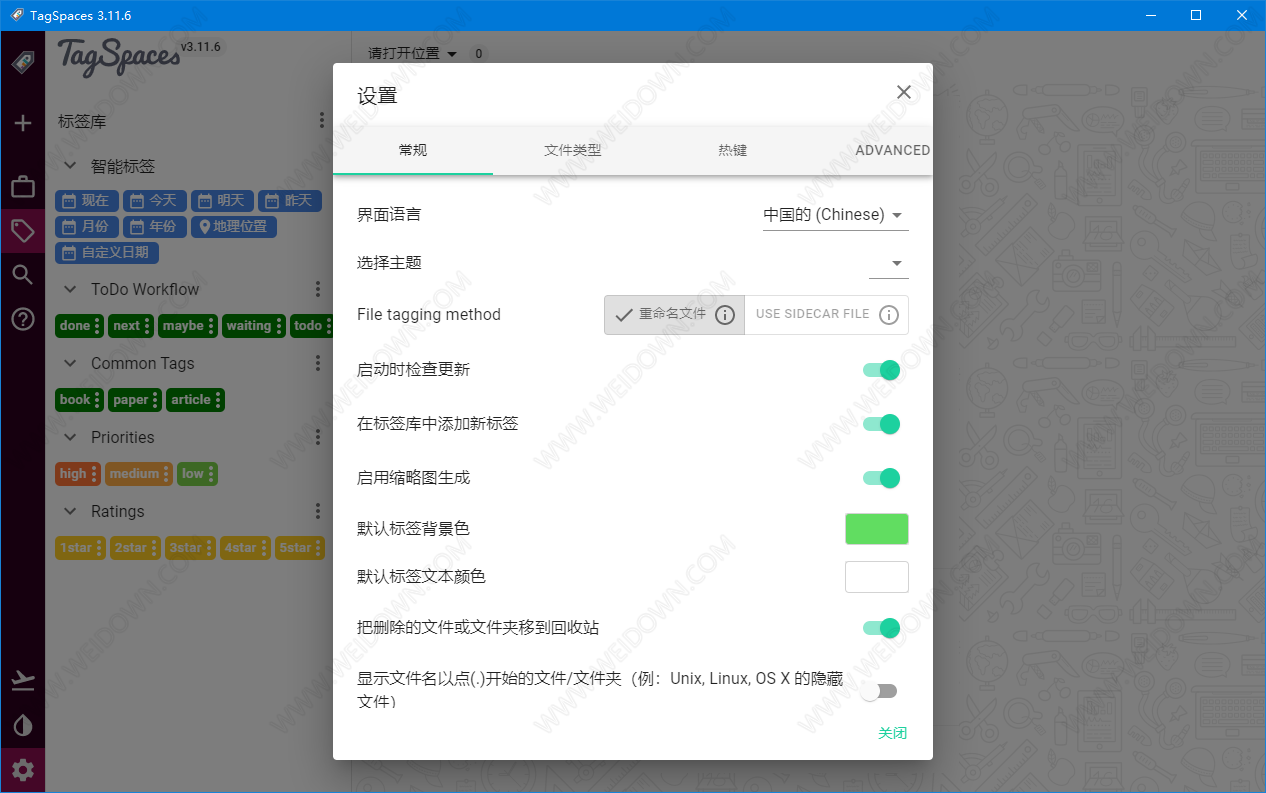
Task: Open the help question mark icon
Action: click(22, 319)
